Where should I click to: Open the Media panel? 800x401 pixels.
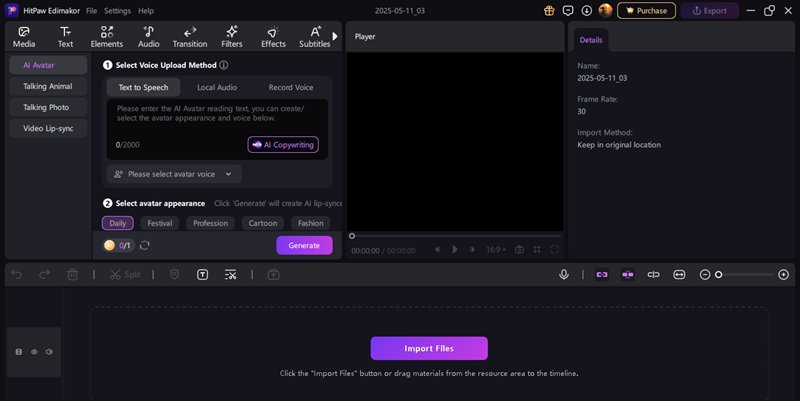24,37
